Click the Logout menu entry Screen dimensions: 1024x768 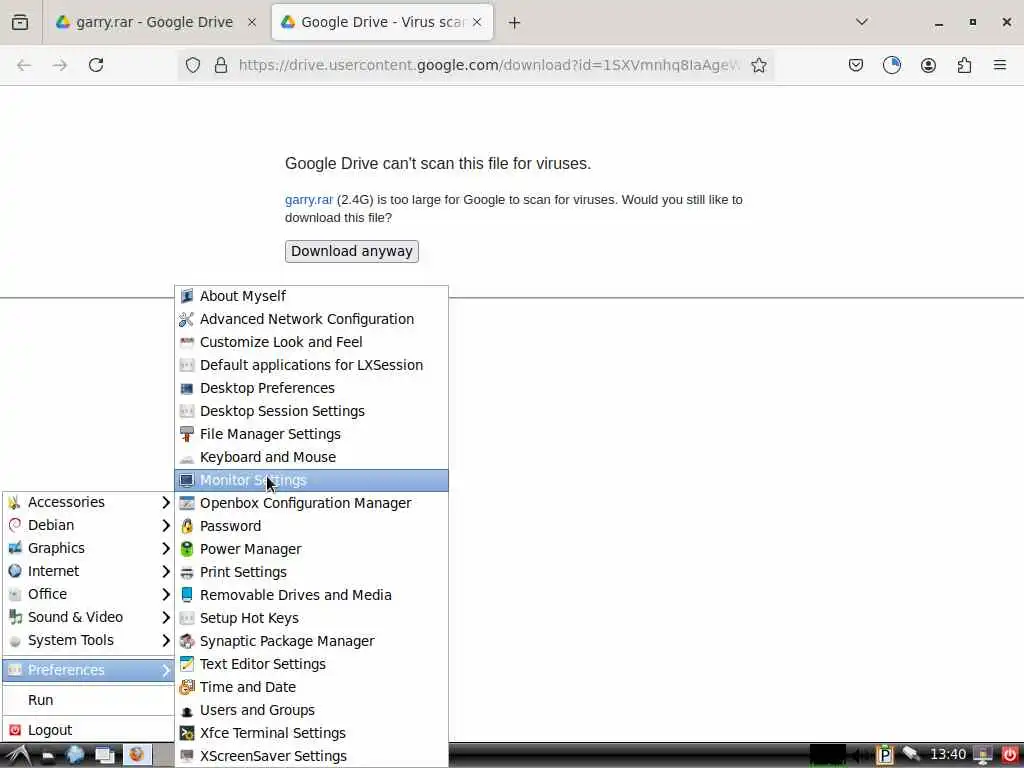click(89, 730)
